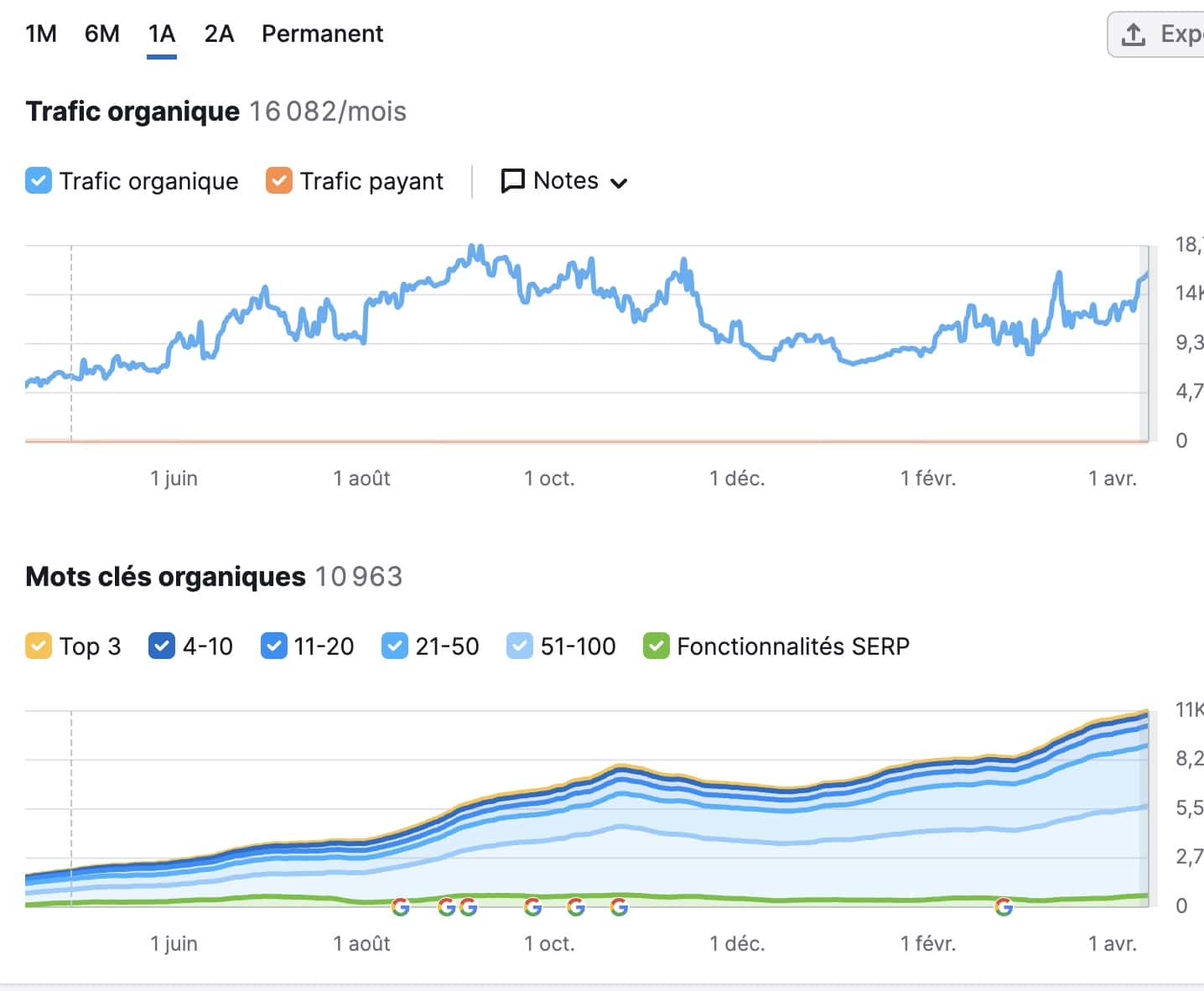Toggle the Fonctionnalités SERP checkbox

(x=656, y=646)
